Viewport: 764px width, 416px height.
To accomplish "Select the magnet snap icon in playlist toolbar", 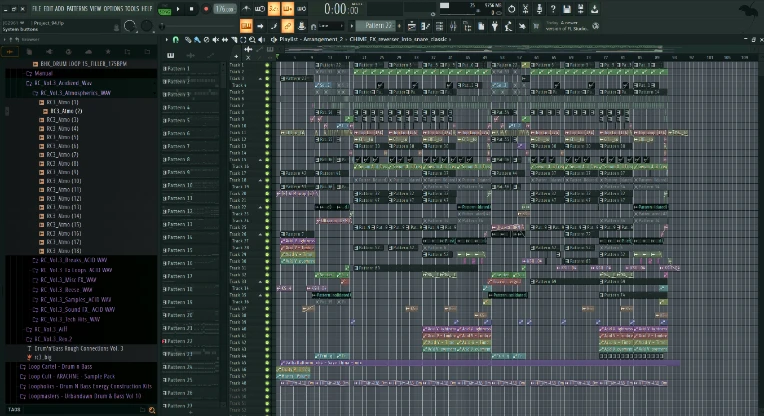I will 174,40.
